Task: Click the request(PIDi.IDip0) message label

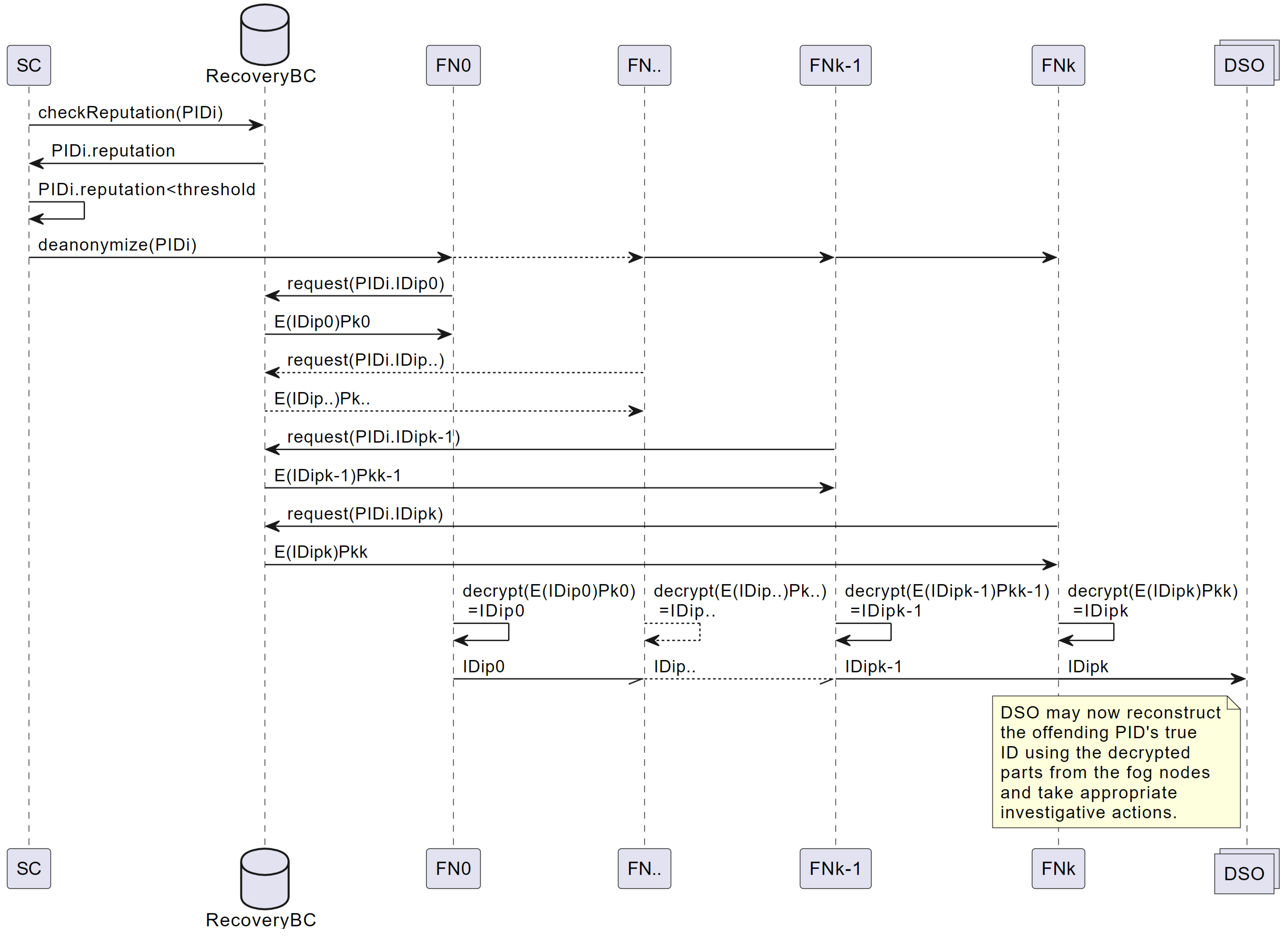Action: 366,283
